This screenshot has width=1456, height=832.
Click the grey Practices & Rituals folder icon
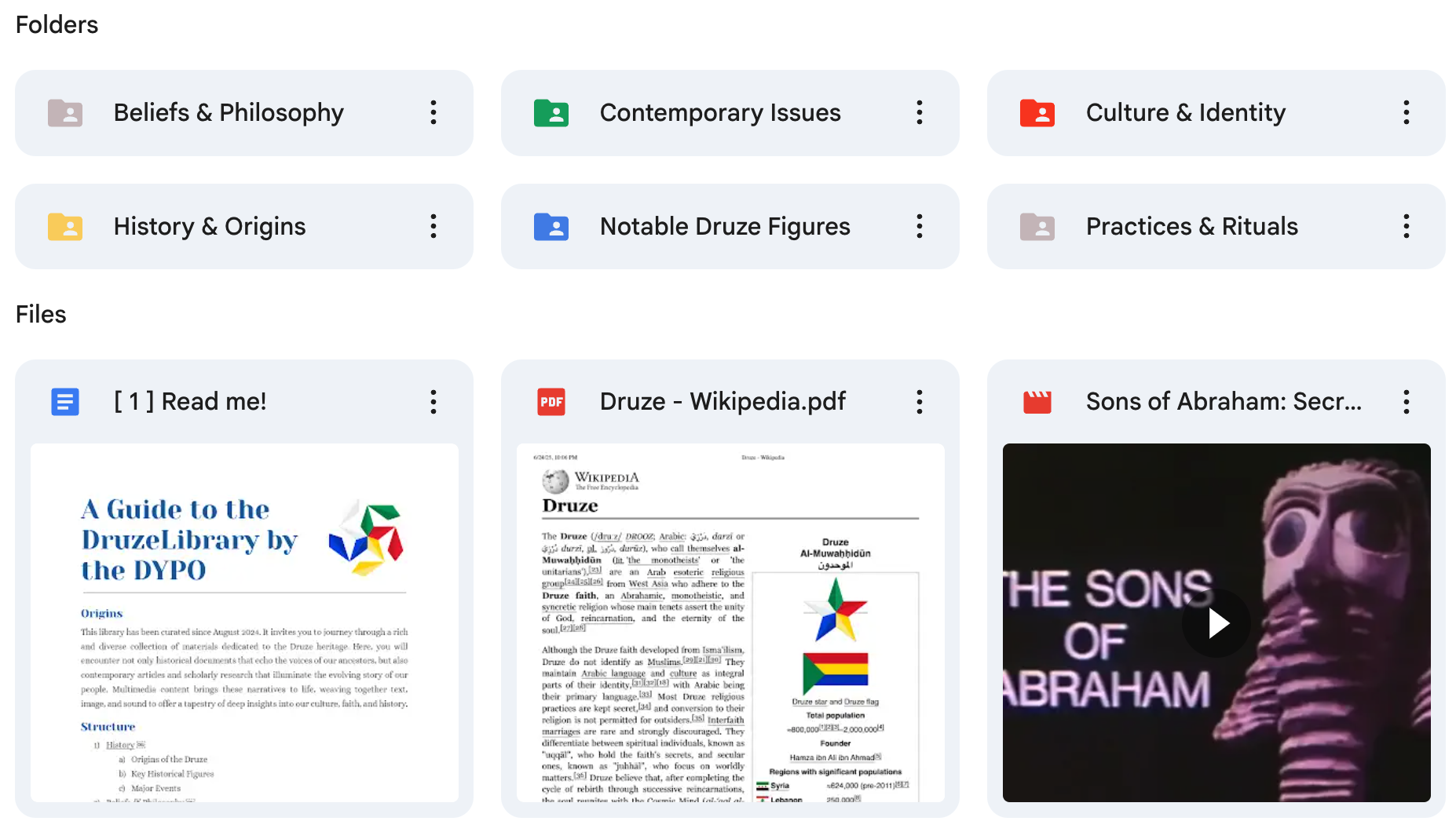(1037, 227)
